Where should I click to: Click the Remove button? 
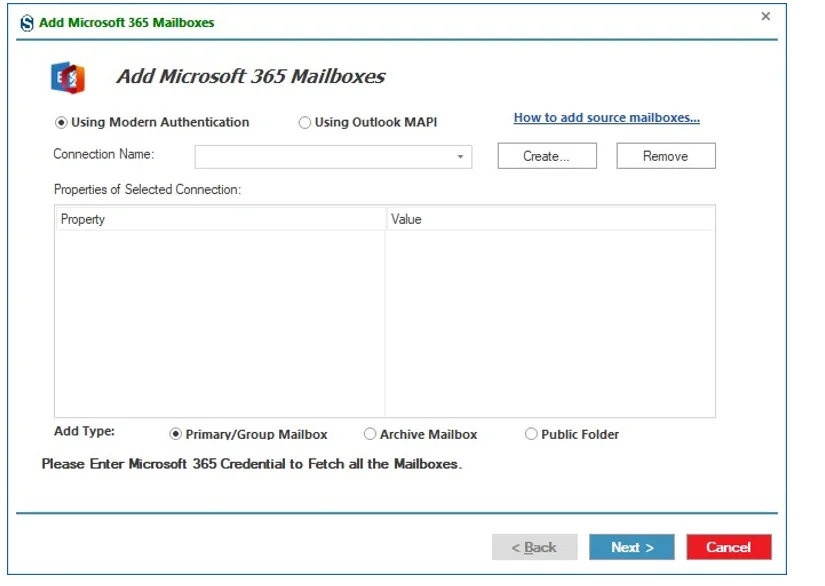[x=666, y=156]
